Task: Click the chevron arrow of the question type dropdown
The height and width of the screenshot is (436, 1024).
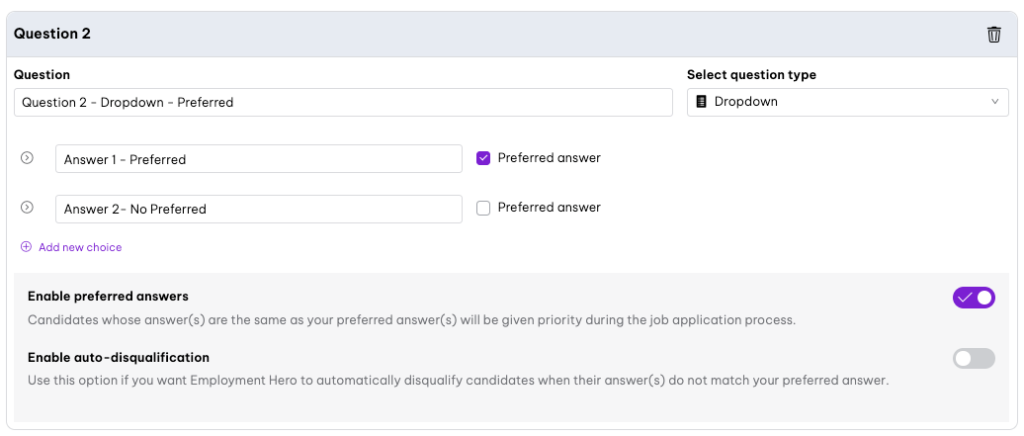Action: [x=994, y=102]
